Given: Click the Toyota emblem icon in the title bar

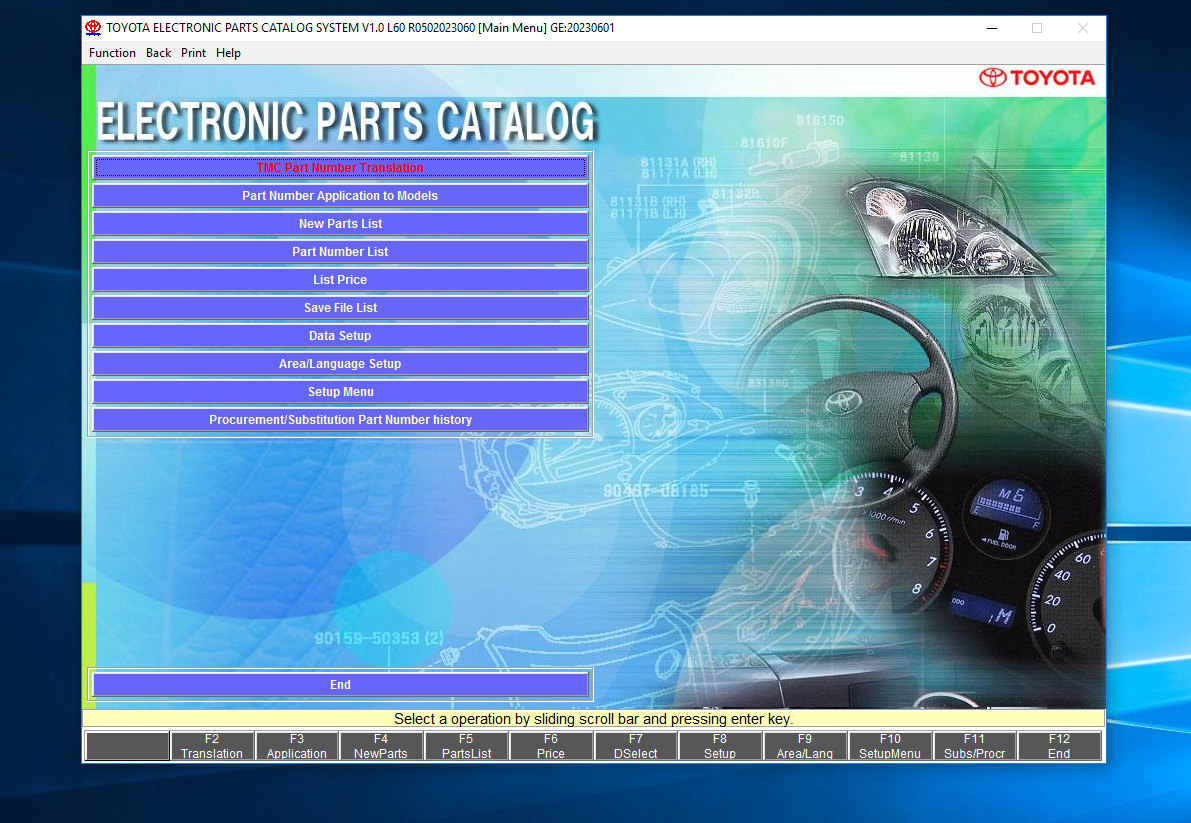Looking at the screenshot, I should pos(94,27).
